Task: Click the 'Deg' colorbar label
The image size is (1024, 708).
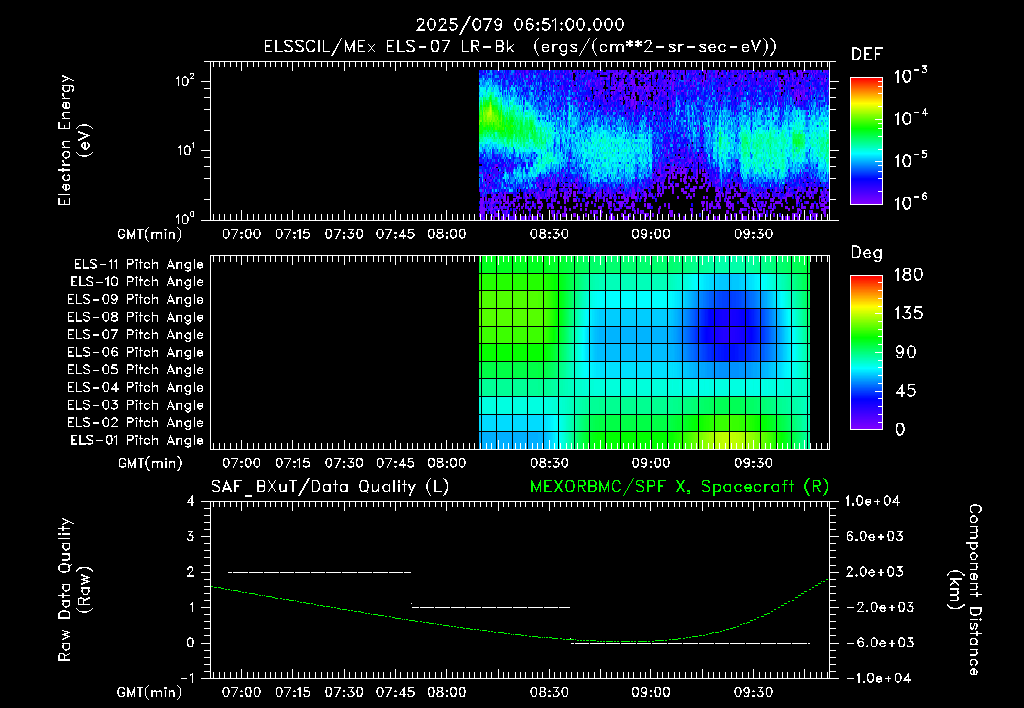Action: [x=867, y=253]
